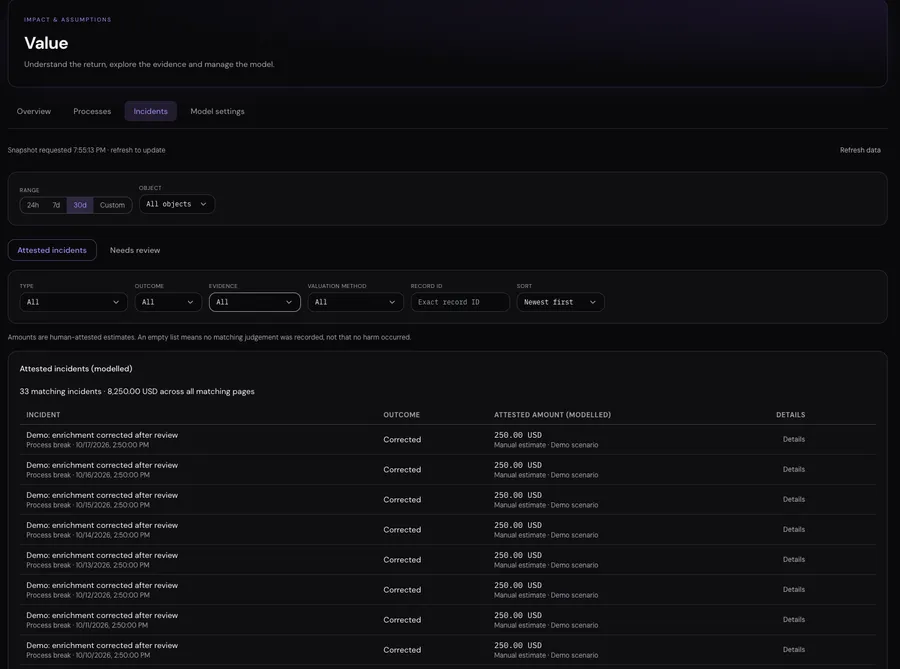
Task: Click the Corrected outcome in the 10/10/2026 row
Action: point(402,650)
